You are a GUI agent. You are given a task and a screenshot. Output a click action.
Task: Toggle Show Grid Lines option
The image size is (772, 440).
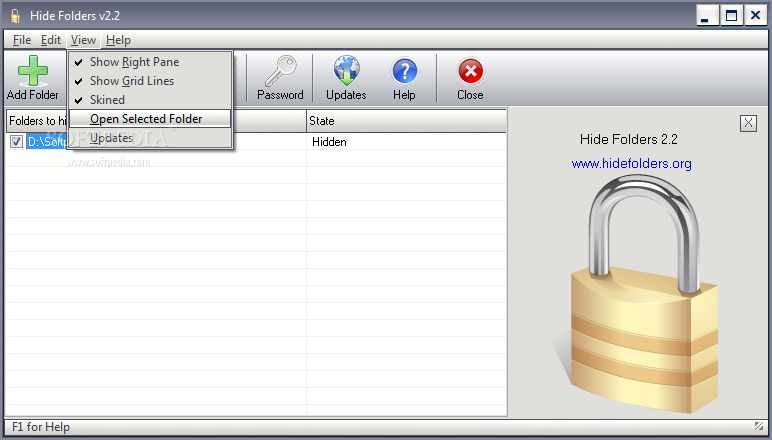pos(150,81)
